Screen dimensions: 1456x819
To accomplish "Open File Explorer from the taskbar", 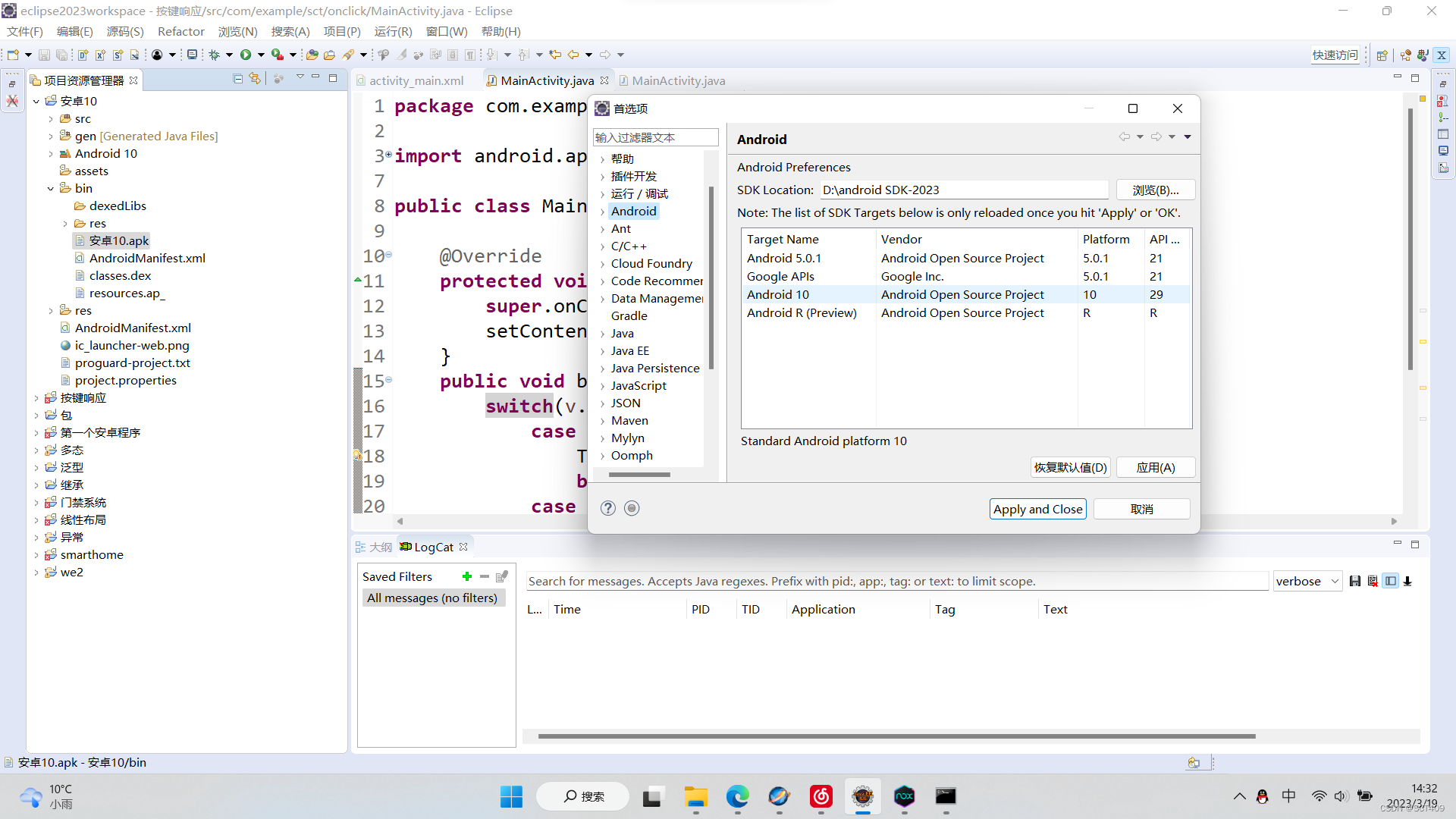I will (695, 796).
